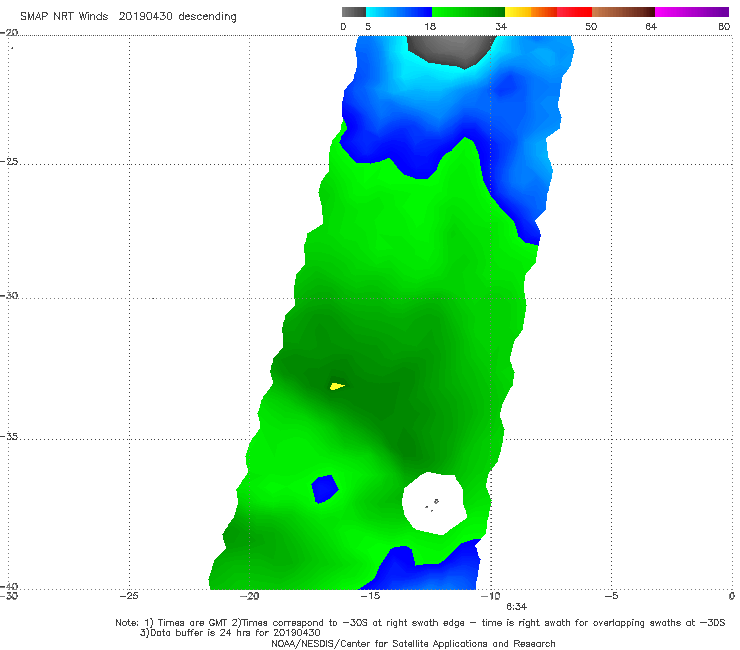The height and width of the screenshot is (650, 740).
Task: Click the word 'descending' in the title
Action: 207,17
